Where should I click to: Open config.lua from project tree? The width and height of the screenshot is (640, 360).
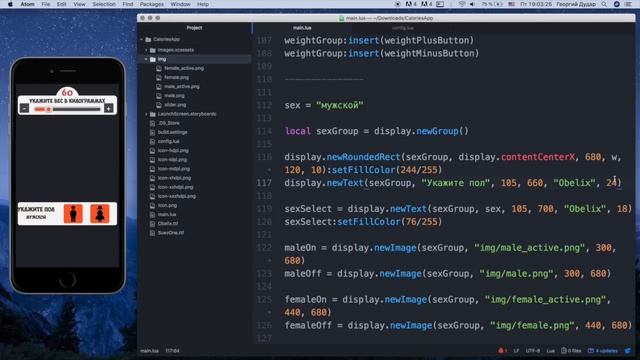click(x=169, y=141)
